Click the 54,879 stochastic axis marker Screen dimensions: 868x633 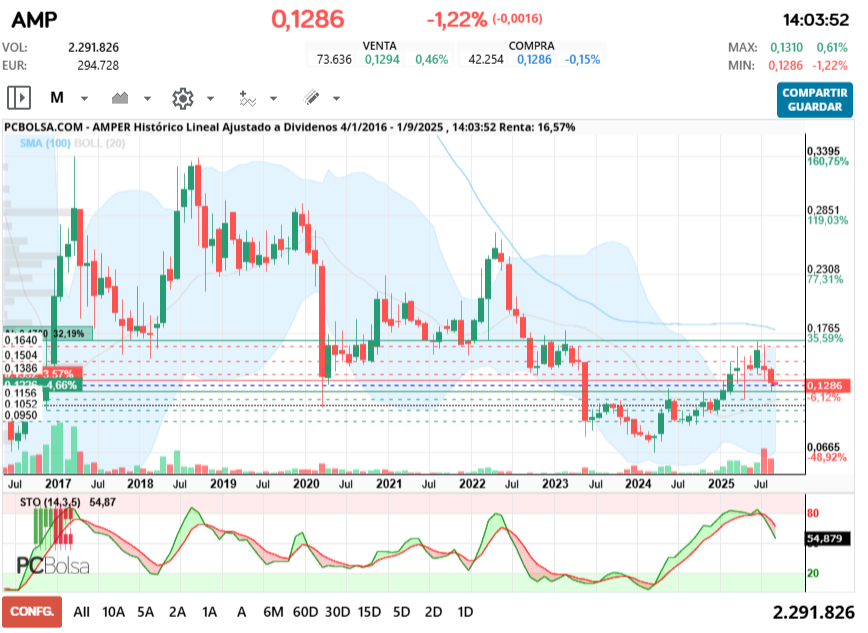point(827,538)
